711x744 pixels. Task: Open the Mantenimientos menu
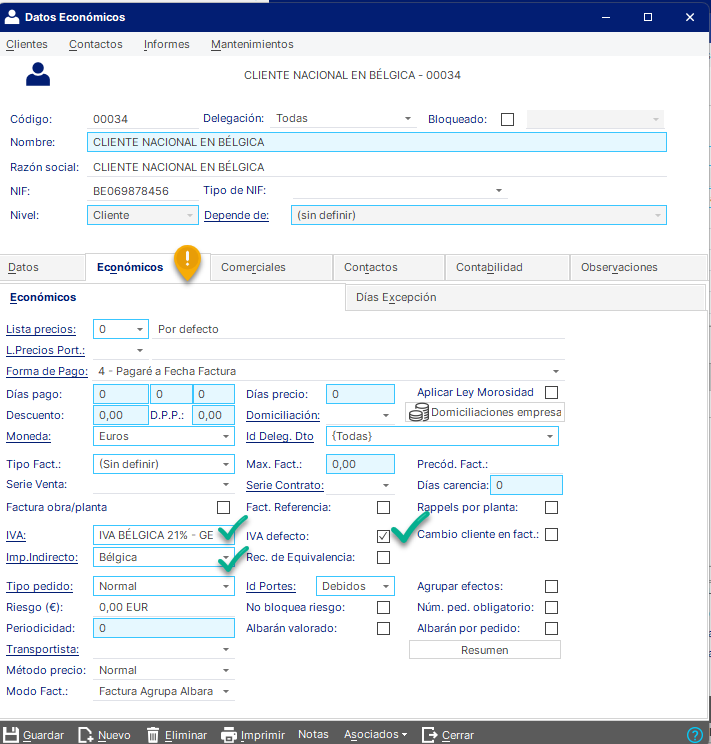(x=252, y=44)
